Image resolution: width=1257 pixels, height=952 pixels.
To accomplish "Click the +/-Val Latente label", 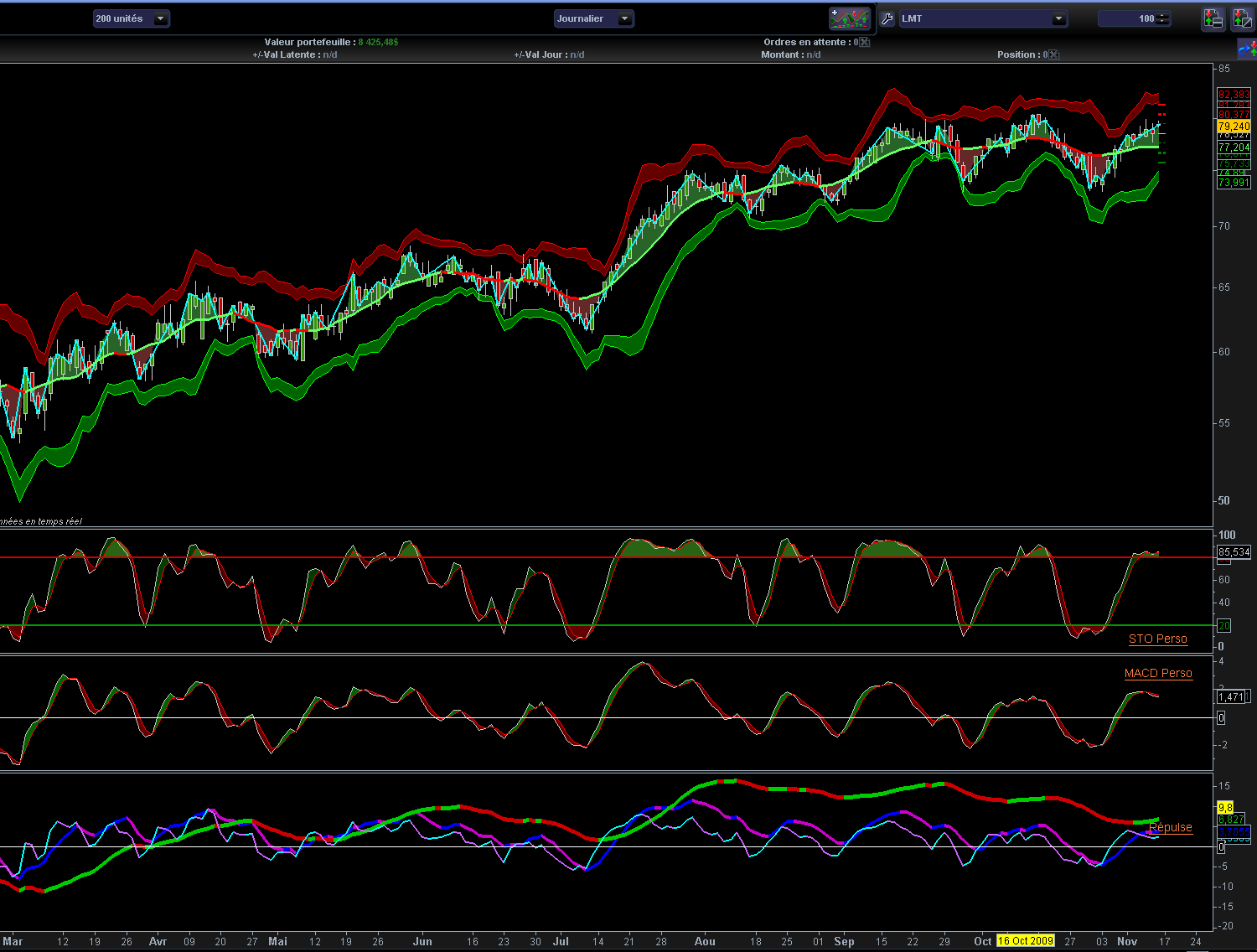I will (x=286, y=54).
